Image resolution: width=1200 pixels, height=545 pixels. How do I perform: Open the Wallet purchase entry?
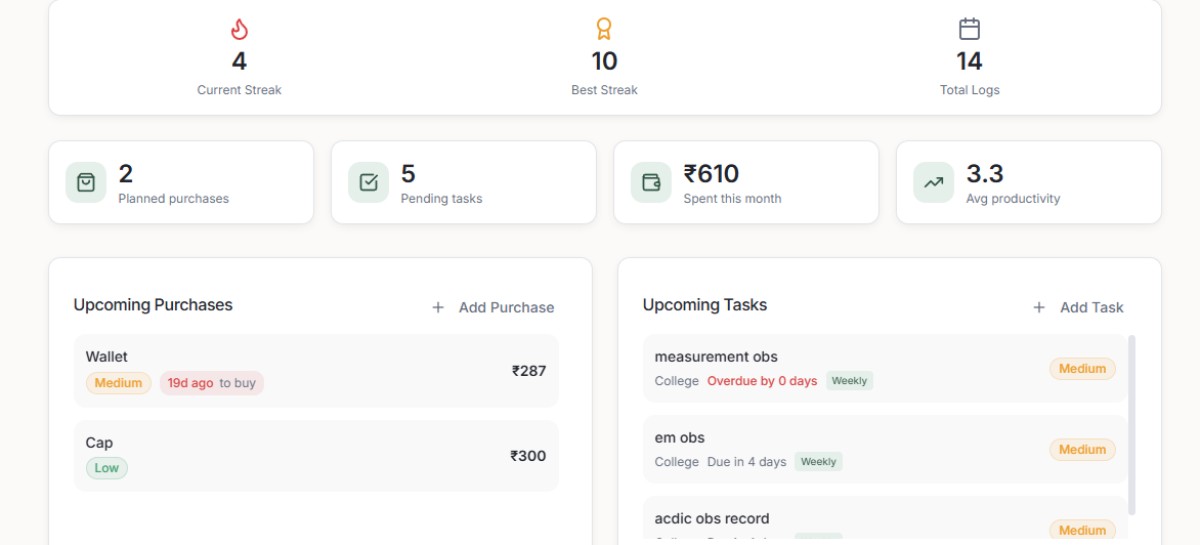[316, 370]
